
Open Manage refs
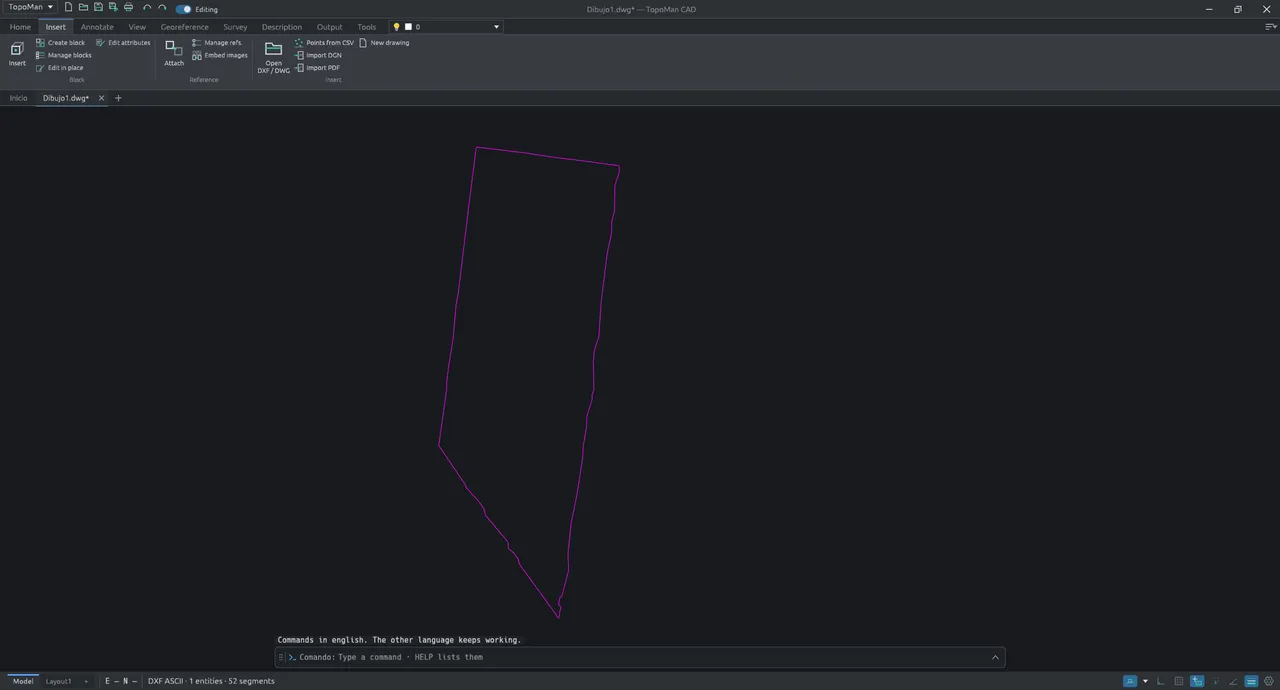tap(216, 43)
